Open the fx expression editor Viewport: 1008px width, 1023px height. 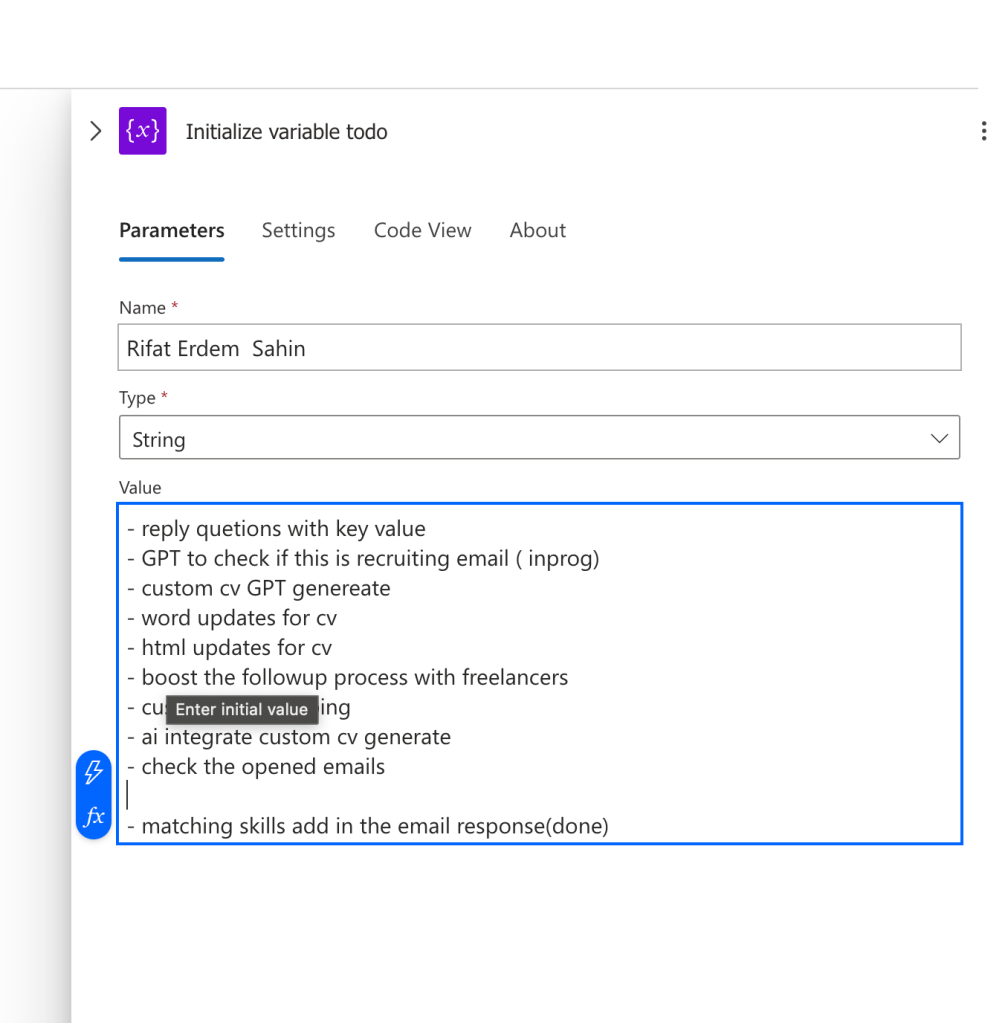point(94,816)
